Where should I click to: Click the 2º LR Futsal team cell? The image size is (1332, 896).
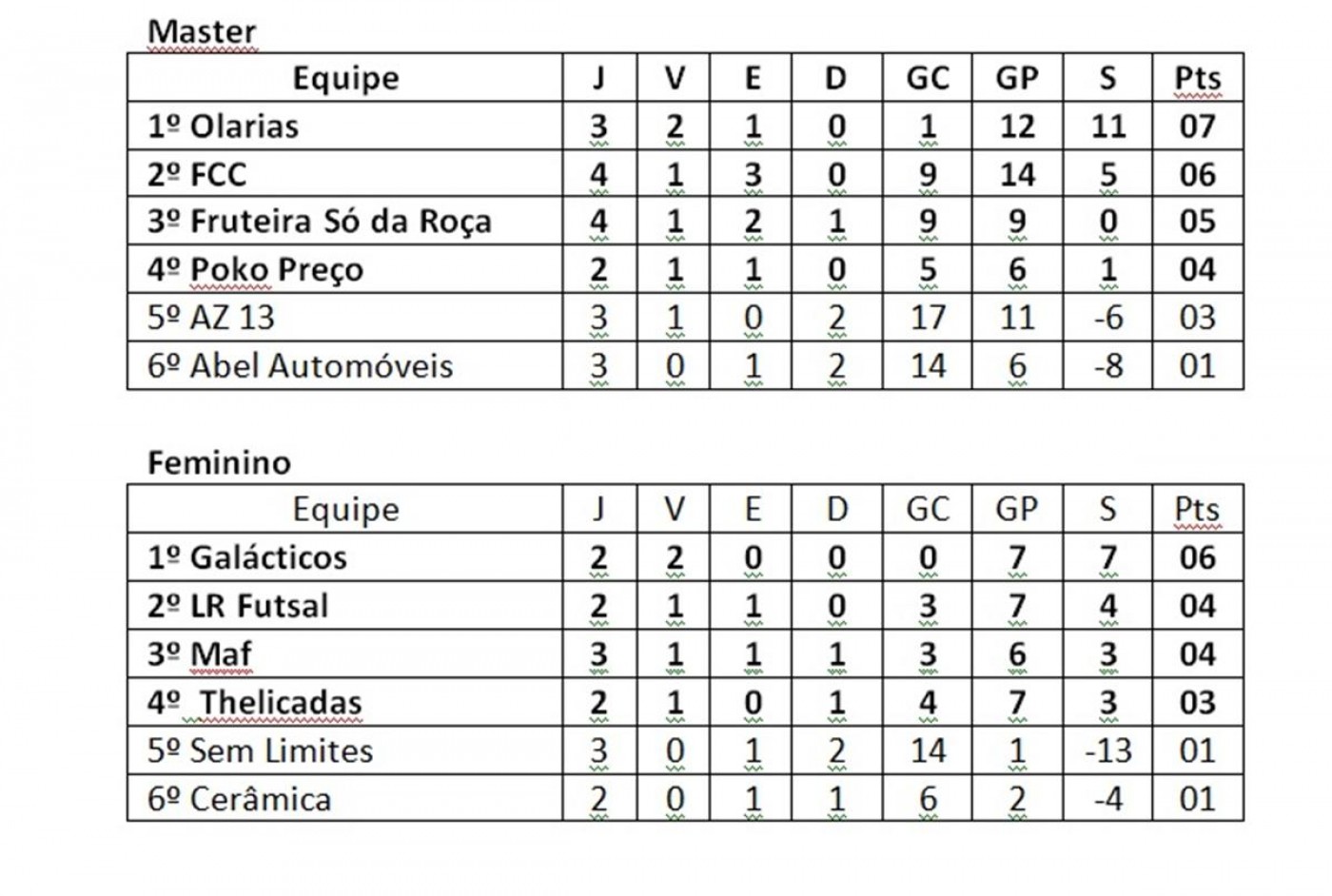238,606
